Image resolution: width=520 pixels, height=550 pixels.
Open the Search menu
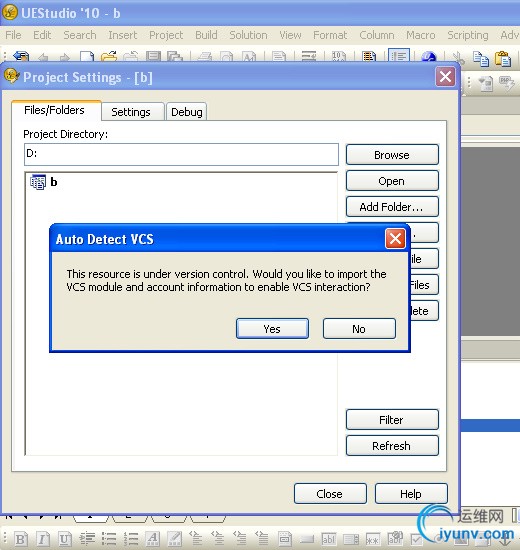[80, 35]
